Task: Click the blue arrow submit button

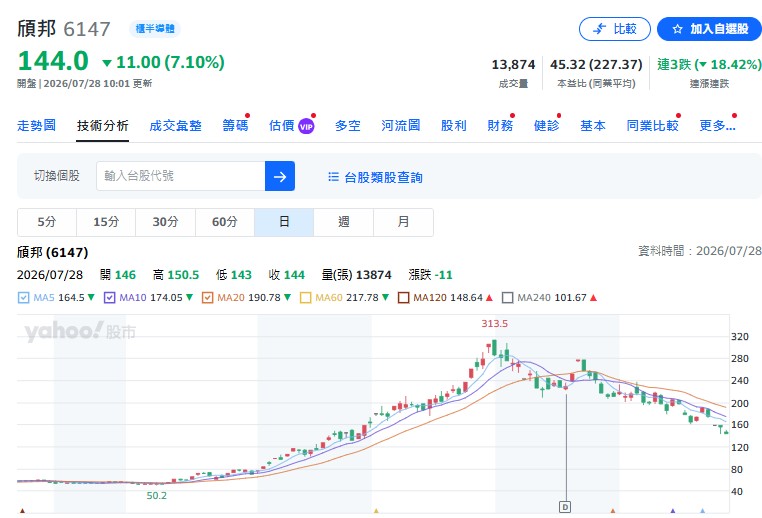Action: point(280,176)
